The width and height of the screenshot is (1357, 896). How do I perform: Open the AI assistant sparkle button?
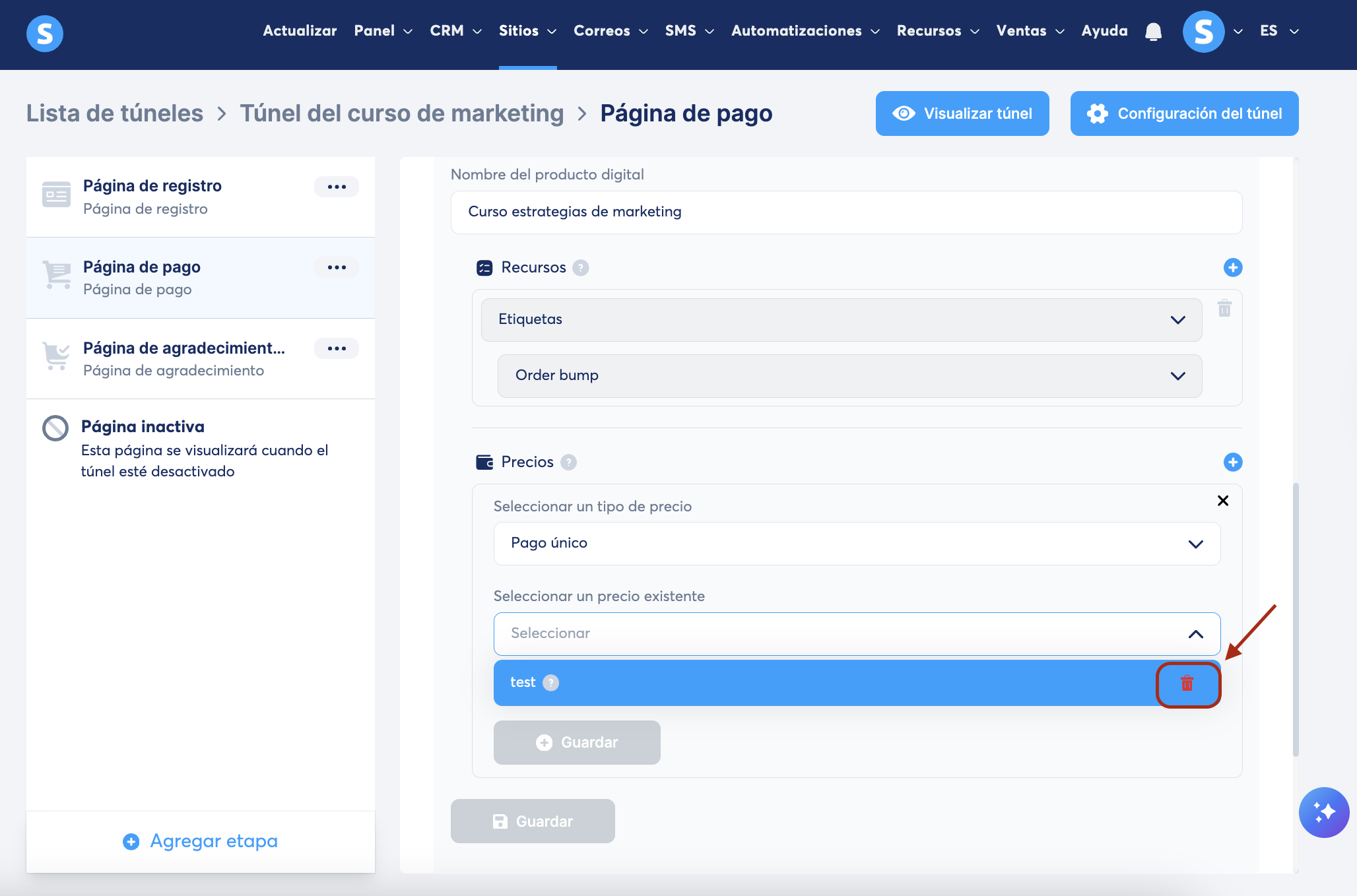tap(1323, 812)
